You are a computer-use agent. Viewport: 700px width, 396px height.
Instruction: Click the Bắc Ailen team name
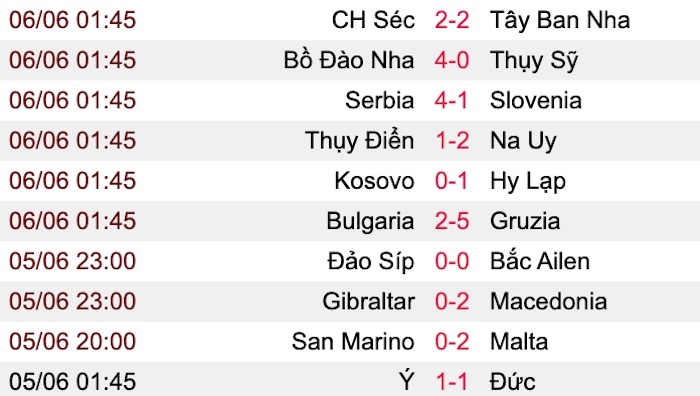click(540, 261)
